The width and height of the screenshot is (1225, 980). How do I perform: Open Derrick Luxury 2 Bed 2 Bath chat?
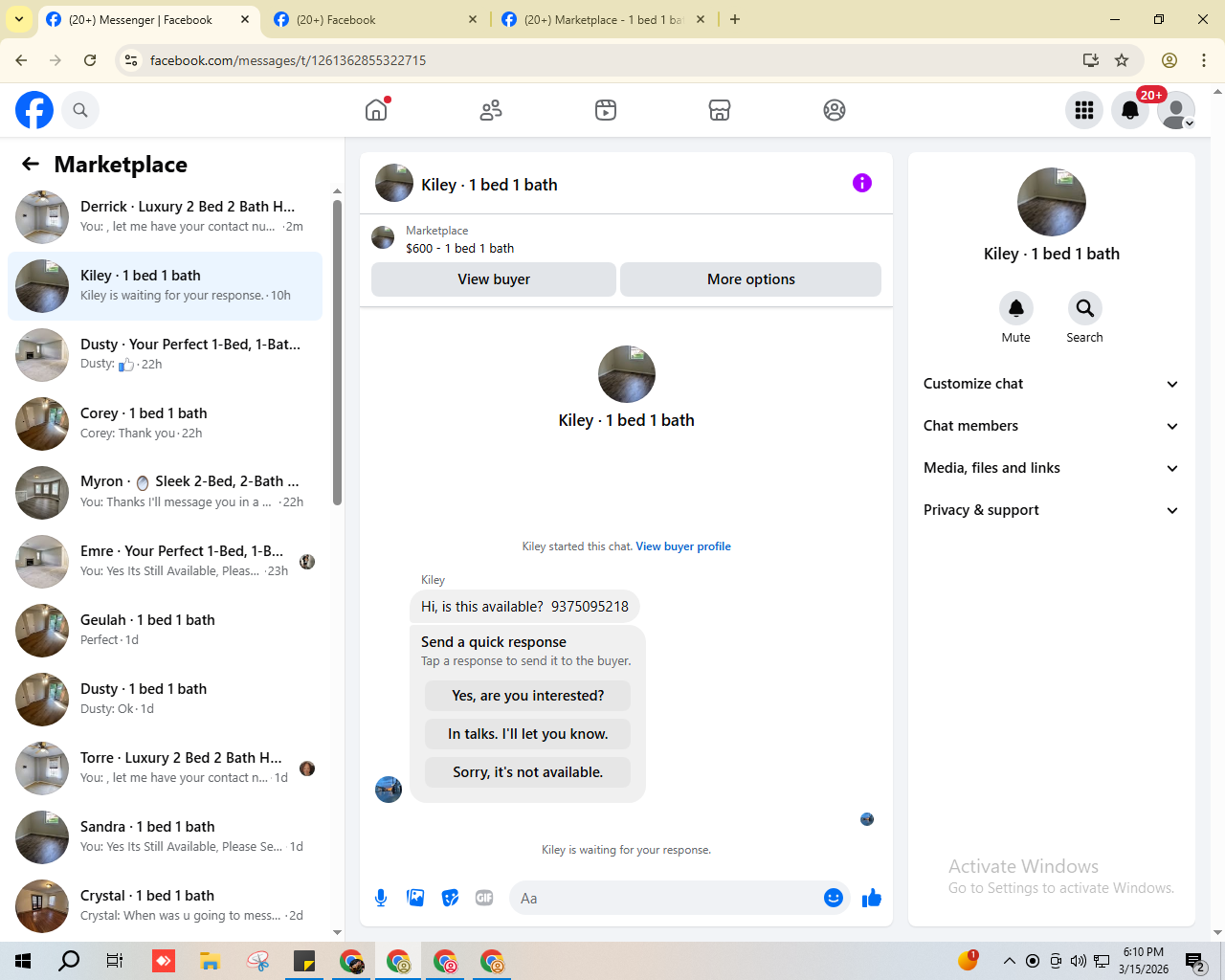click(165, 217)
